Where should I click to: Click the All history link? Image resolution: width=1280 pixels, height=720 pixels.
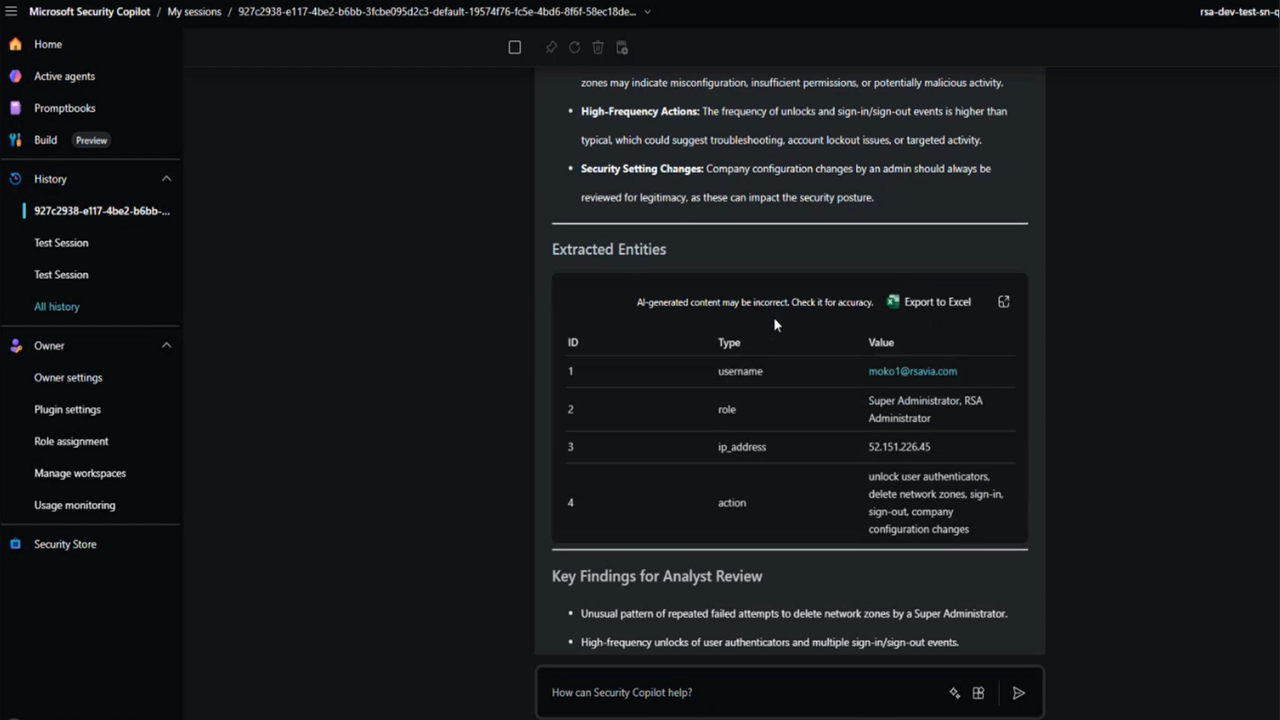pos(57,307)
